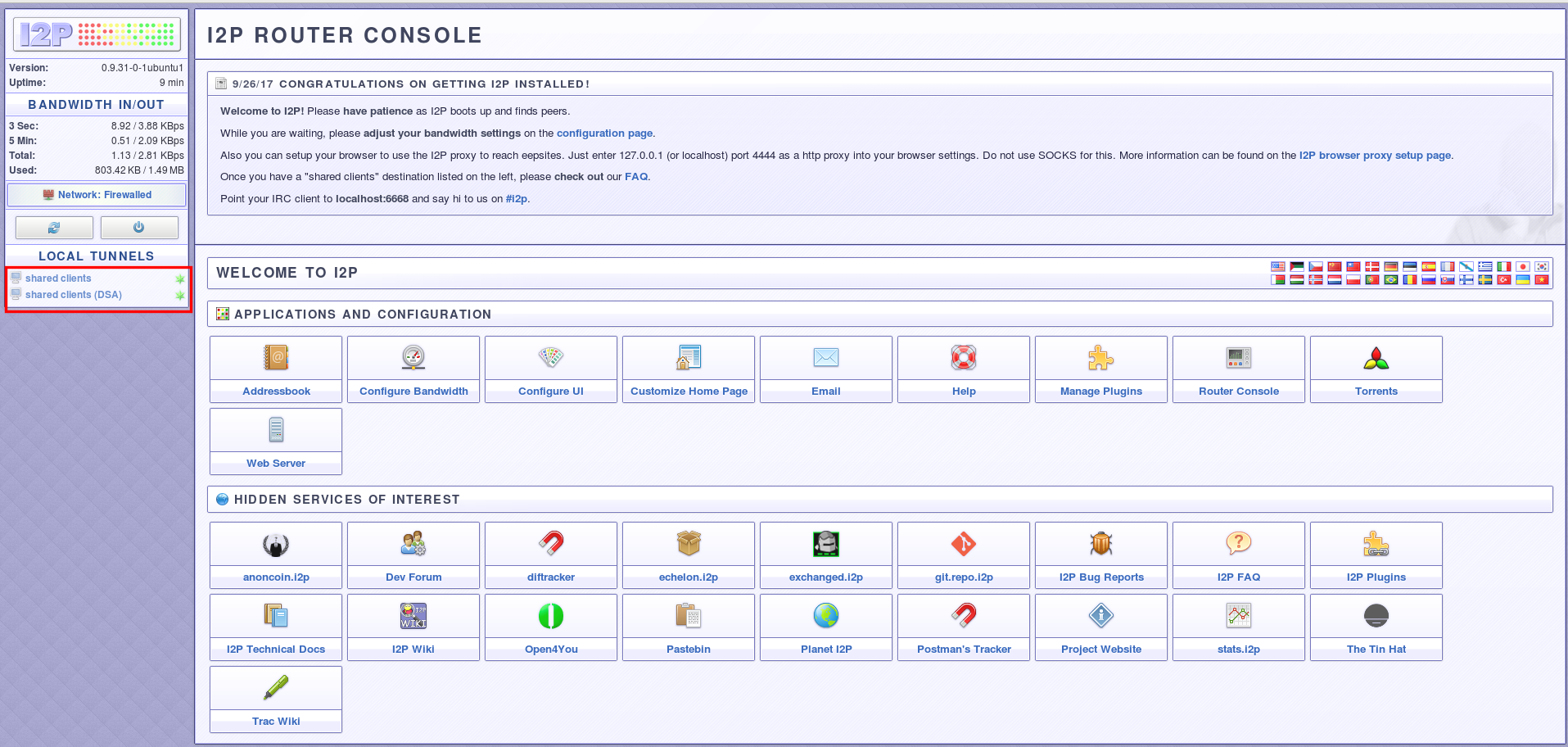This screenshot has height=747, width=1568.
Task: Open The Tin Hat icon
Action: click(x=1376, y=616)
